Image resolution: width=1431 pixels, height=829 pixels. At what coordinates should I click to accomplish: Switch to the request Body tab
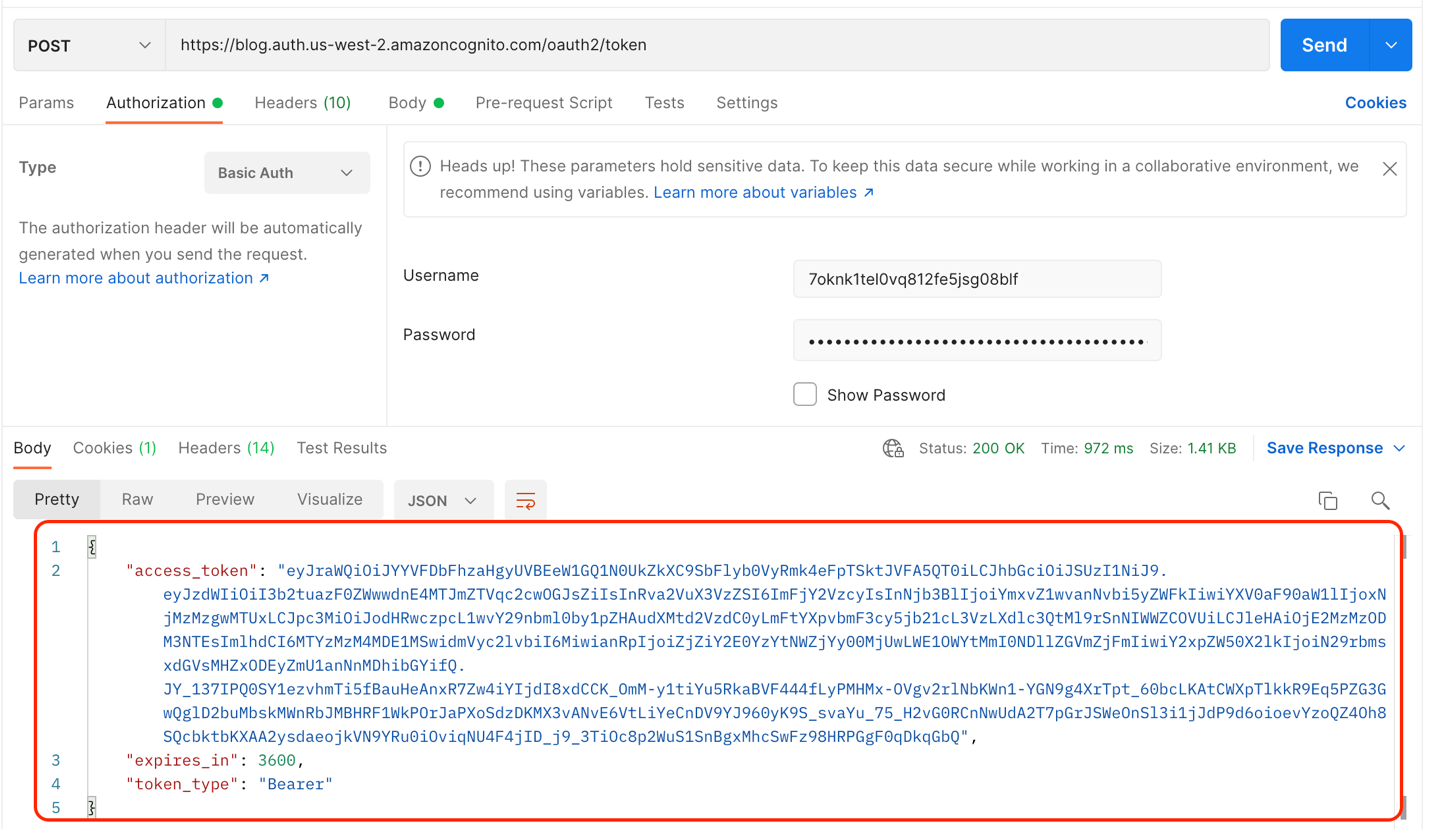(x=416, y=103)
